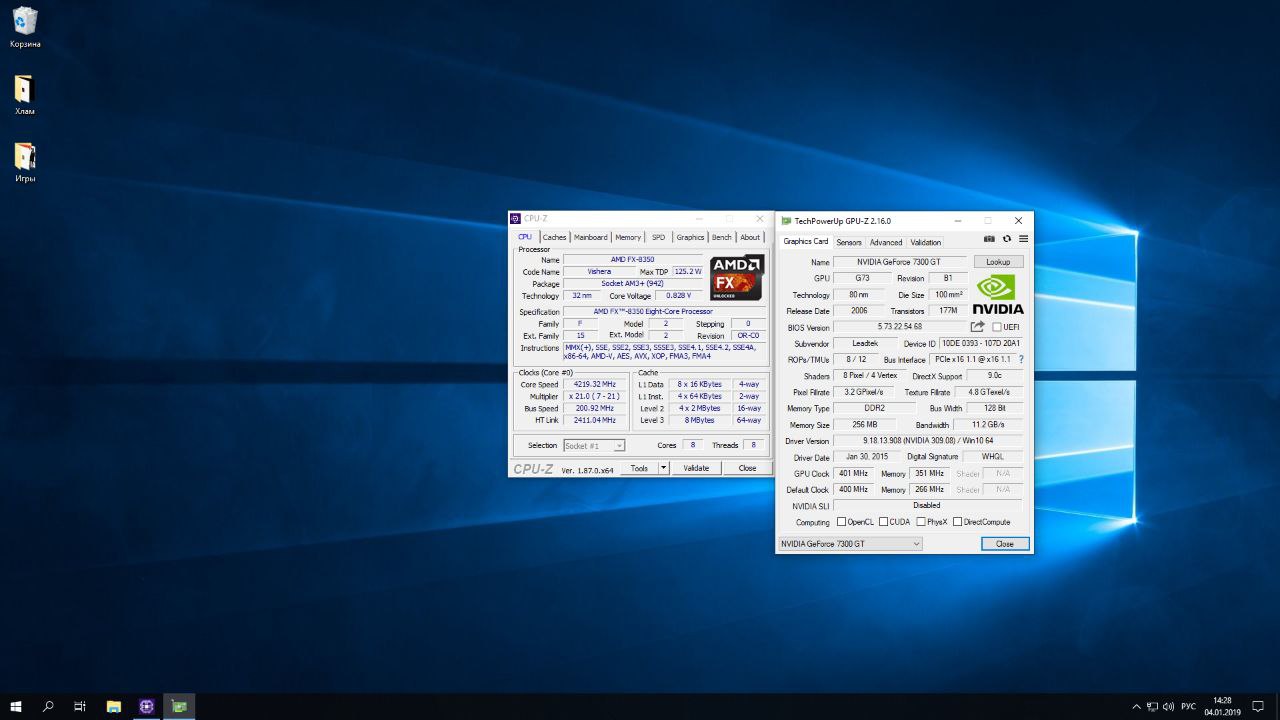Switch to the Memory tab in CPU-Z

click(628, 237)
